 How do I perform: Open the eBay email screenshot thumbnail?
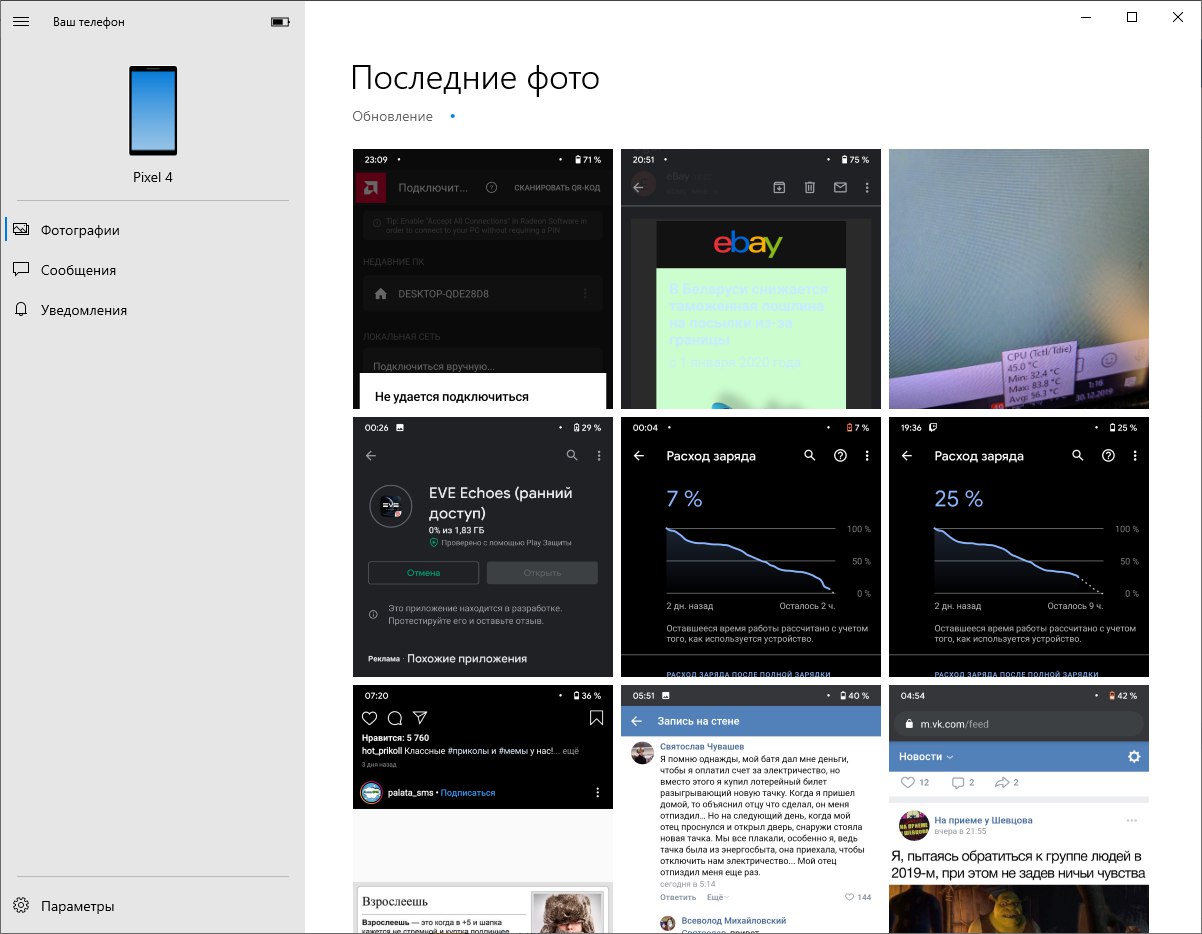point(751,279)
